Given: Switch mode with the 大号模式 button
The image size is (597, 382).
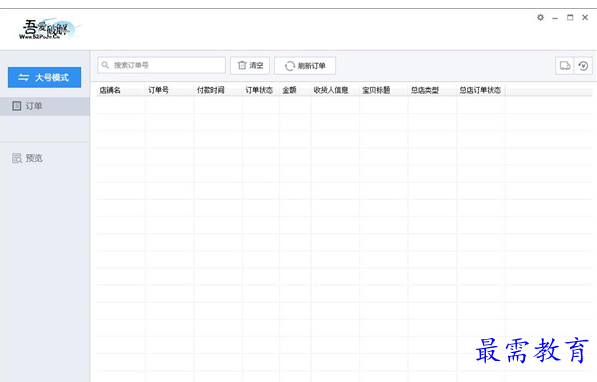Looking at the screenshot, I should 44,77.
